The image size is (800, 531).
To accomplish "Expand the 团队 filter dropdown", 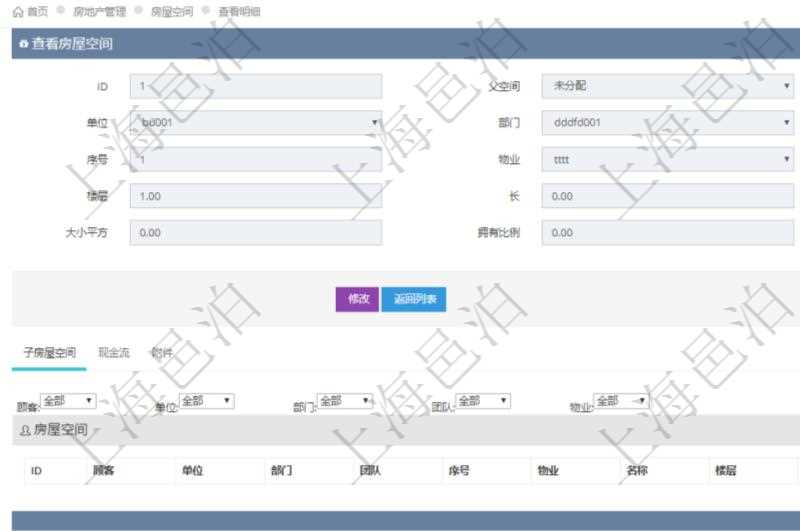I will [483, 401].
